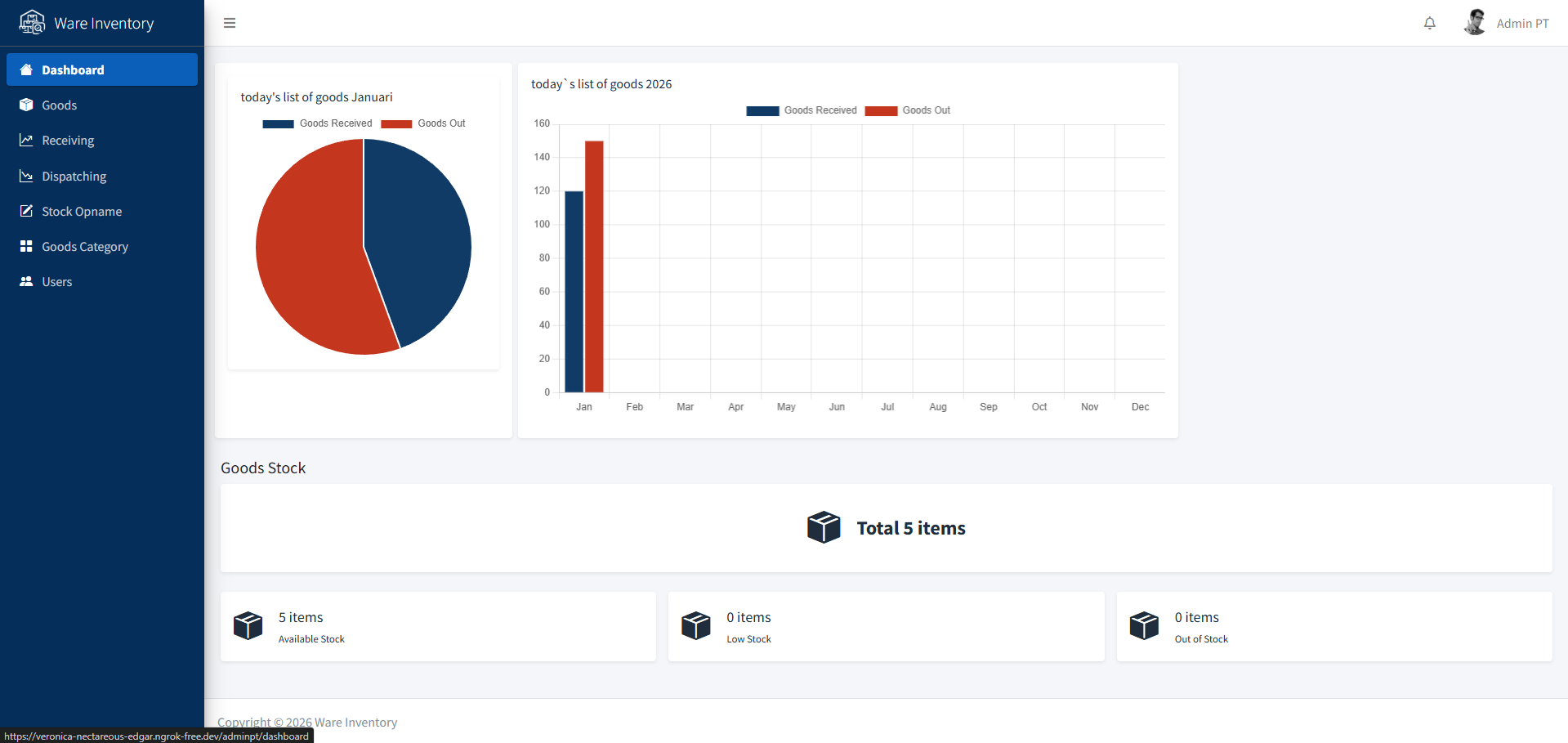This screenshot has width=1568, height=743.
Task: Click the Ware Inventory brand title
Action: point(104,24)
